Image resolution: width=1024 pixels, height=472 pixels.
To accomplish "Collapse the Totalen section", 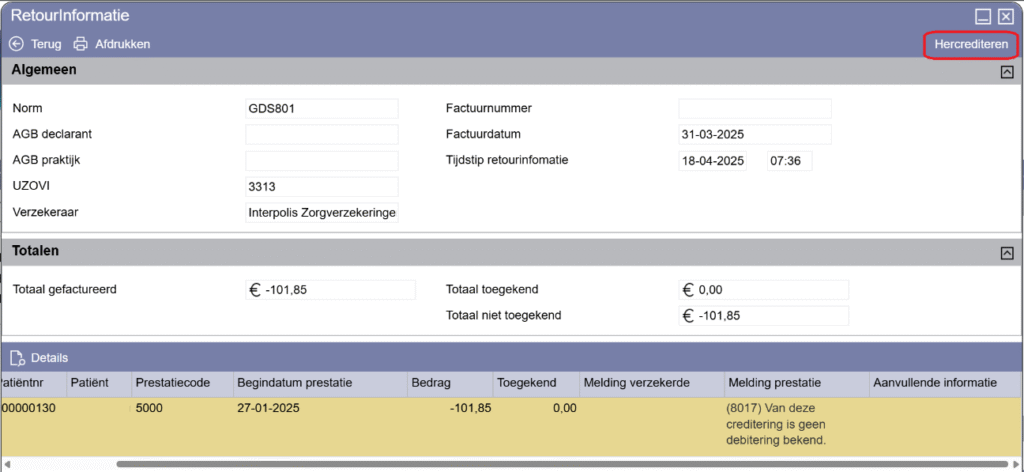I will click(1006, 253).
